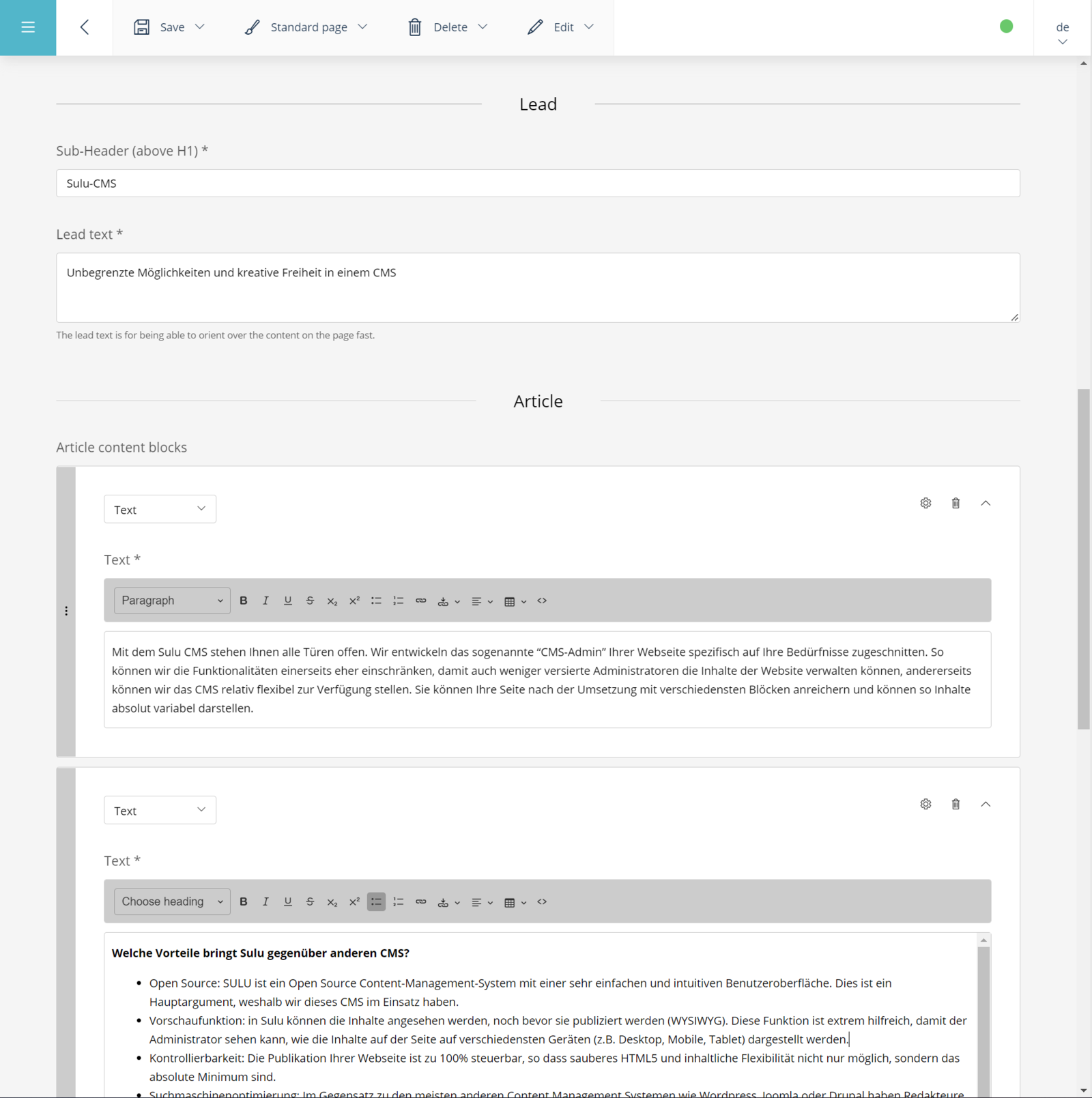This screenshot has width=1092, height=1098.
Task: Open source code view in second editor
Action: (542, 901)
